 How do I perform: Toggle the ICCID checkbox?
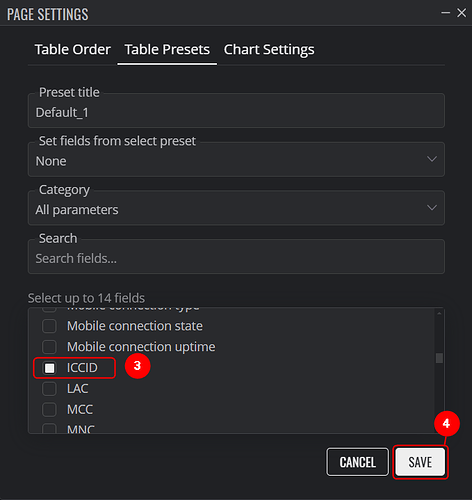click(49, 368)
